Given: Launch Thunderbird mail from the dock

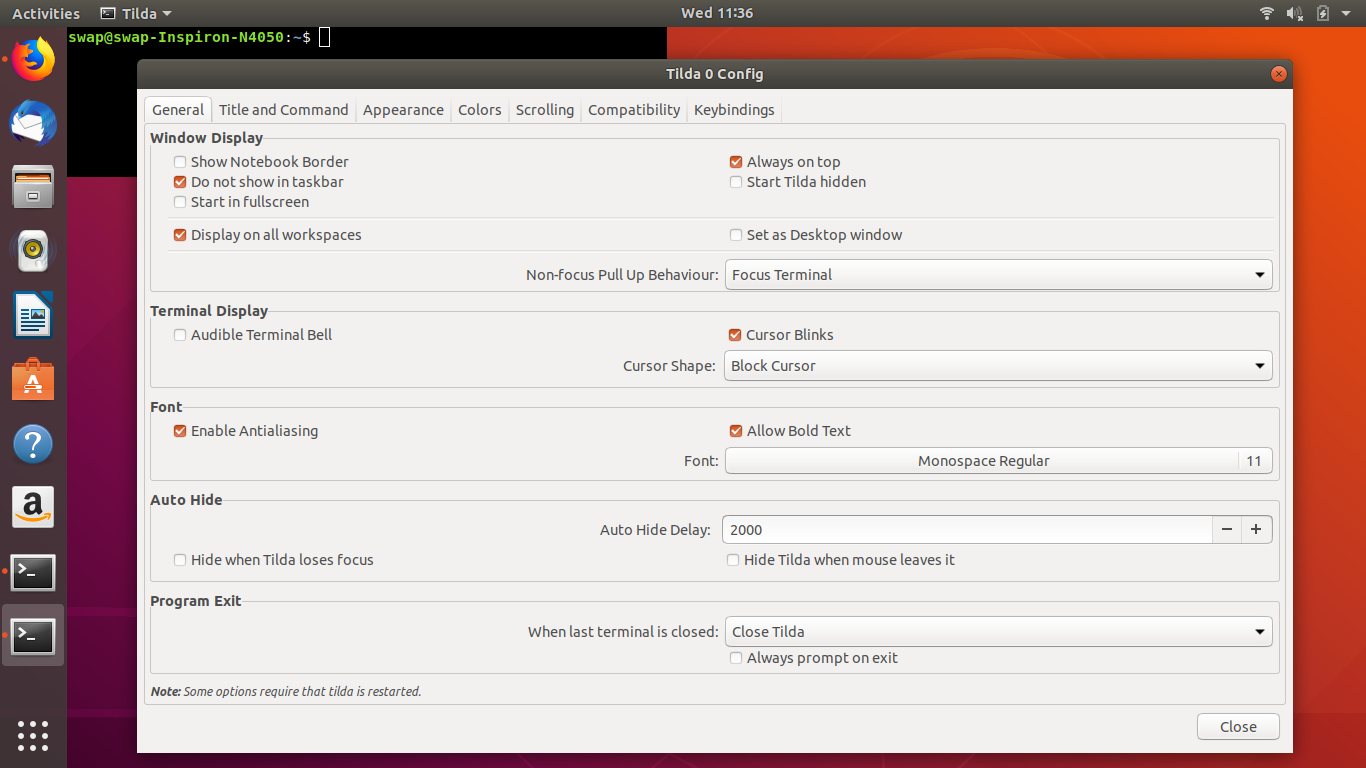Looking at the screenshot, I should (x=33, y=124).
